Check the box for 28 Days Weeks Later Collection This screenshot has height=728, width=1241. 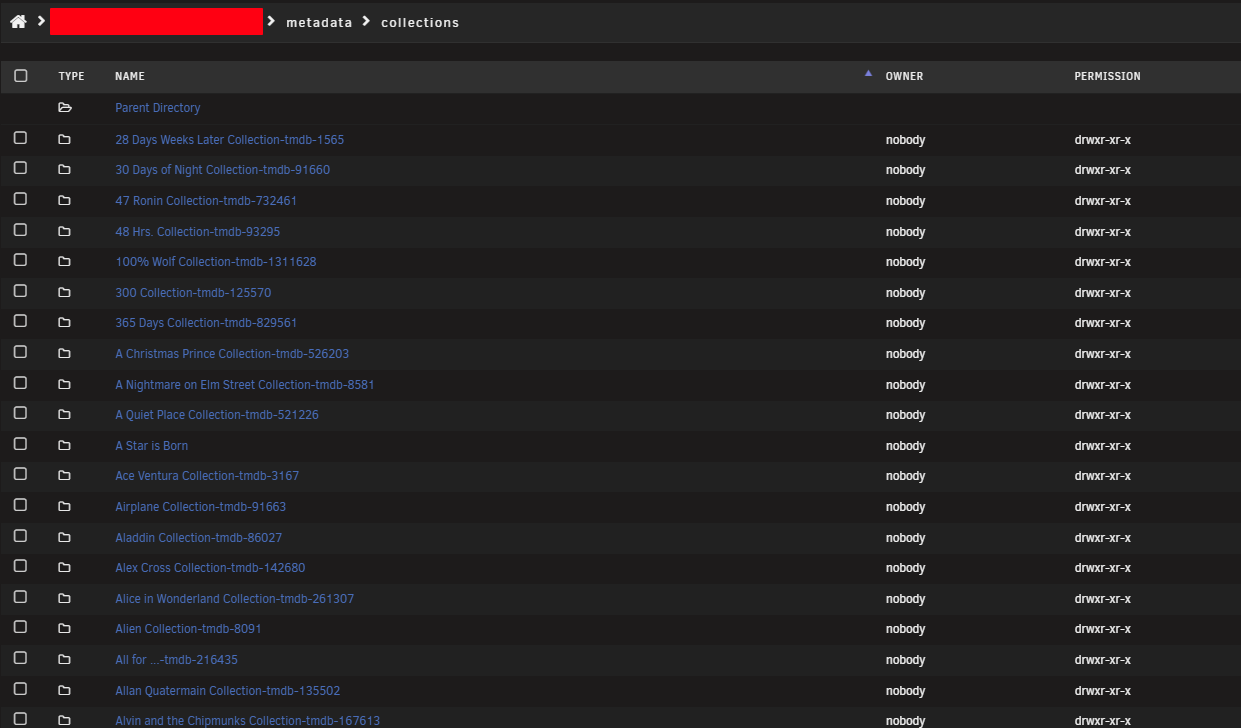pyautogui.click(x=21, y=138)
